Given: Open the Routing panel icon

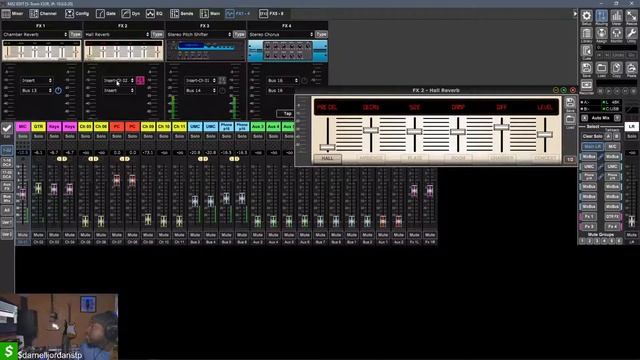Looking at the screenshot, I should [x=601, y=16].
